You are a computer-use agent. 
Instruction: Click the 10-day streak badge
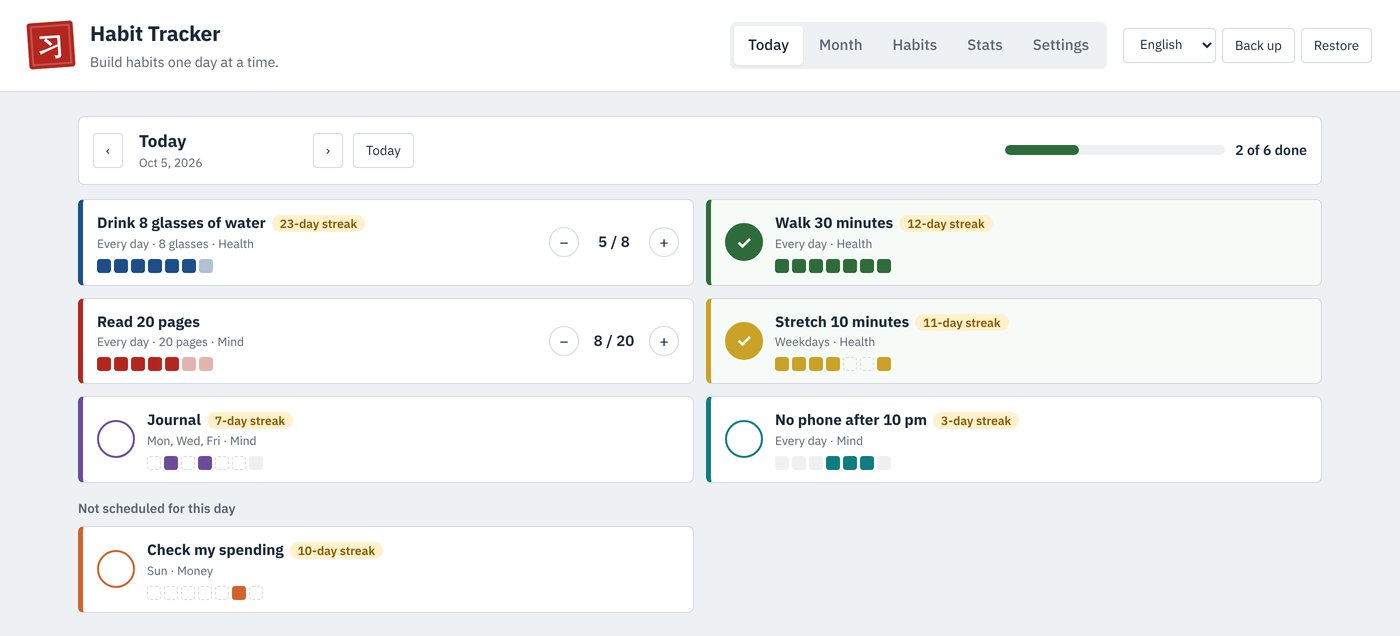pyautogui.click(x=336, y=551)
